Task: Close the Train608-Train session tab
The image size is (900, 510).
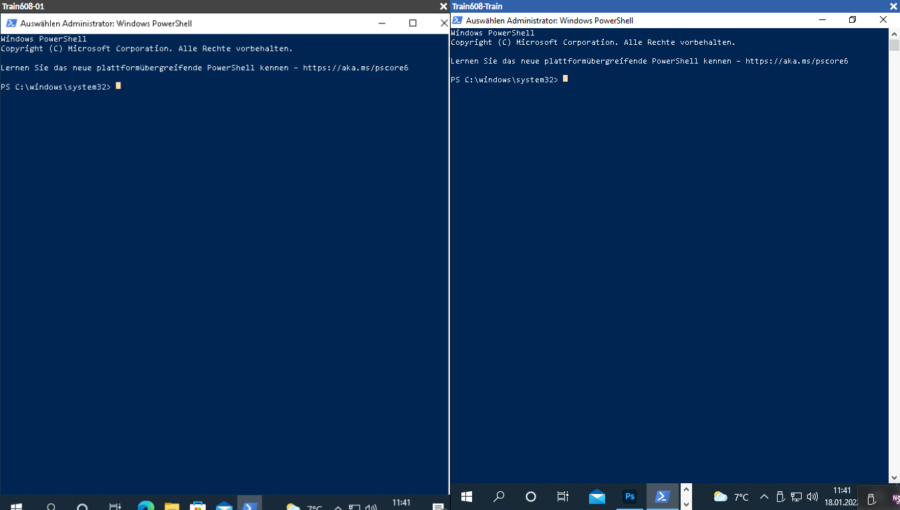Action: (x=894, y=6)
